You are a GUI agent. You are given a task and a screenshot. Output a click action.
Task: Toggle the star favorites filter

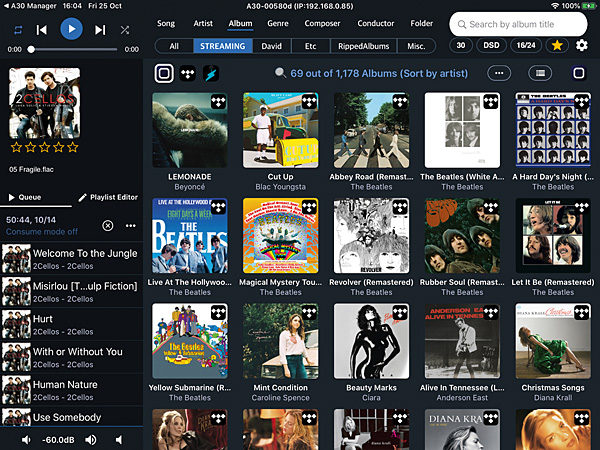point(557,46)
